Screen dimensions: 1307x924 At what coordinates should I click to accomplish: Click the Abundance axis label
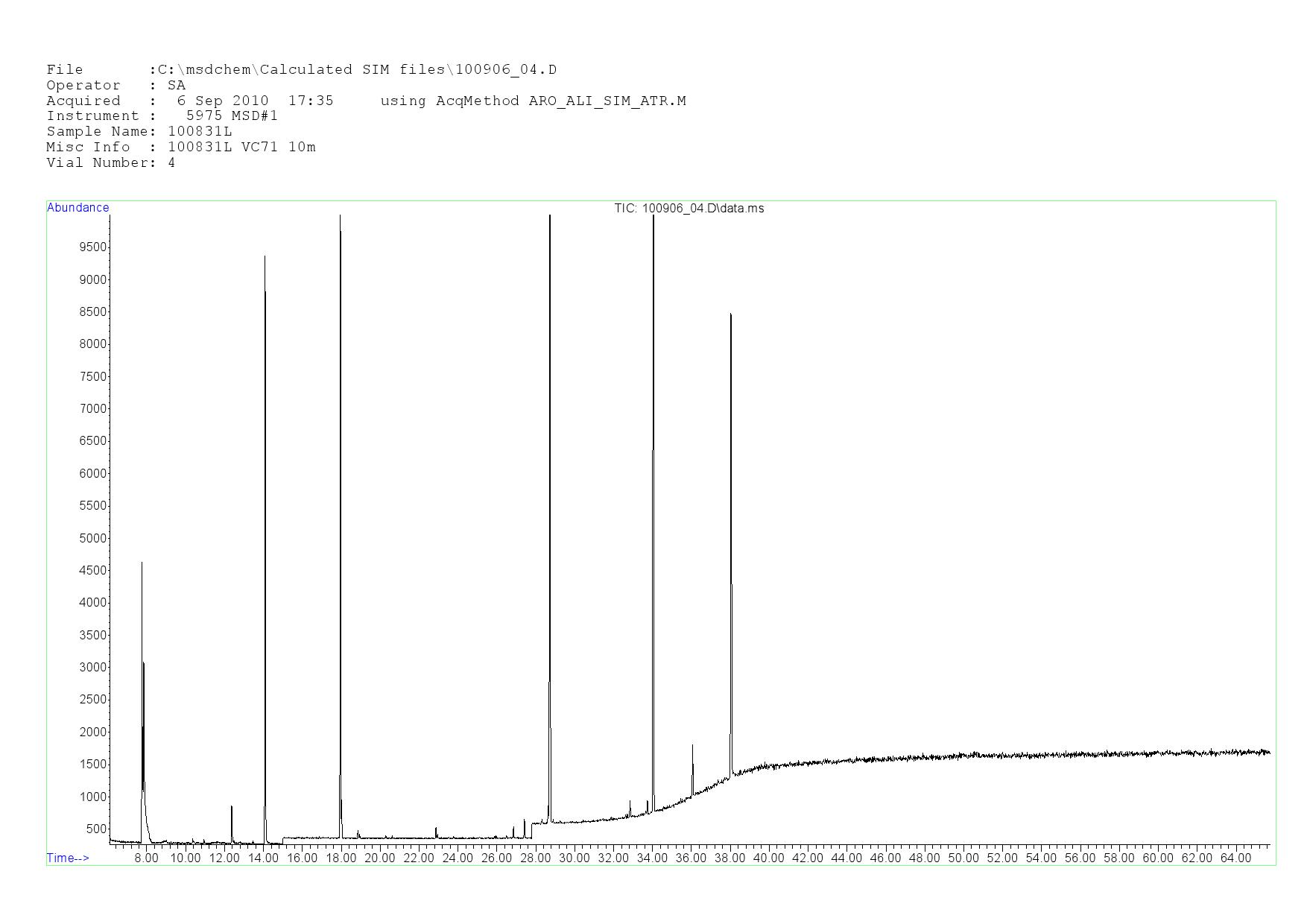pyautogui.click(x=77, y=208)
